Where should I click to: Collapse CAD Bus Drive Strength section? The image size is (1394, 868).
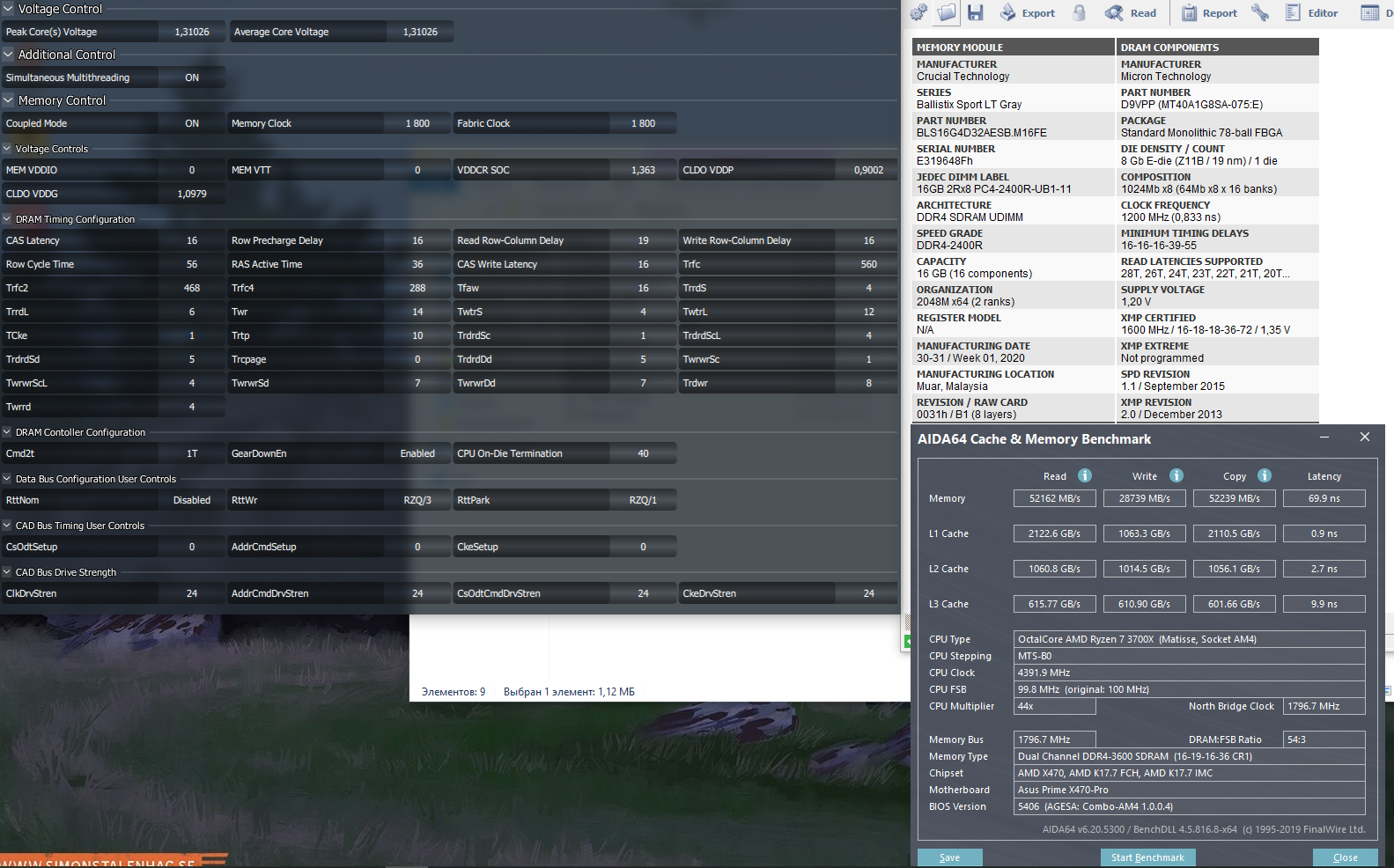pyautogui.click(x=7, y=572)
